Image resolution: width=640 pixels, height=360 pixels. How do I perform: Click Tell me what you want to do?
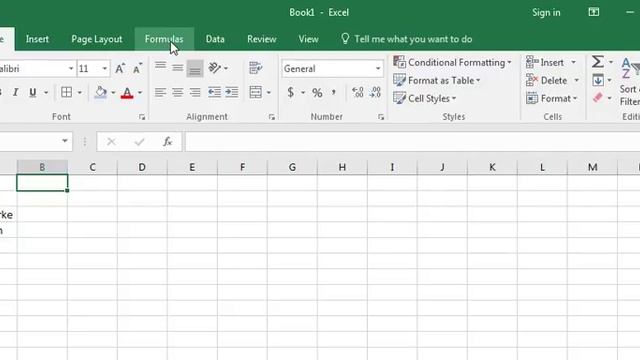pos(407,39)
